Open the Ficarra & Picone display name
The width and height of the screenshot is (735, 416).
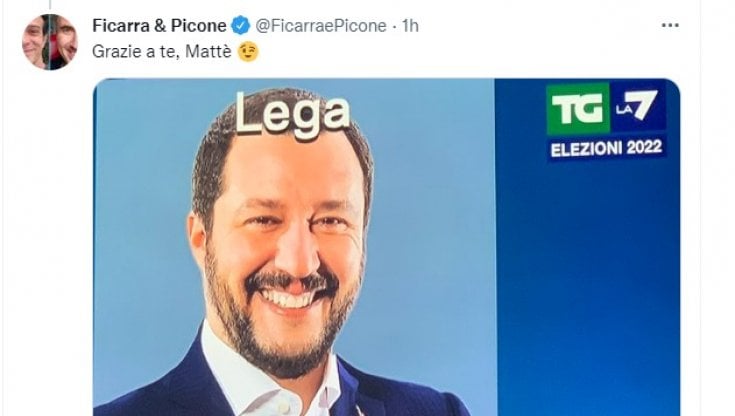159,25
